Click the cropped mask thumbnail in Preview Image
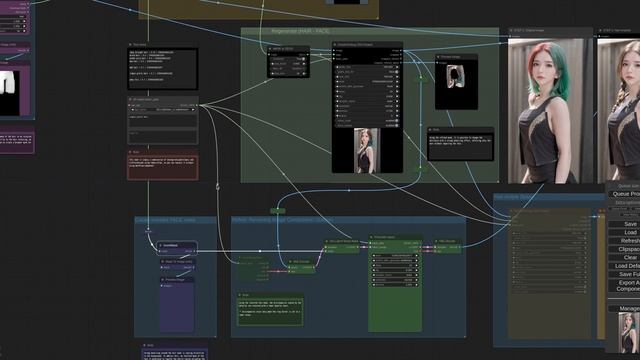 454,76
